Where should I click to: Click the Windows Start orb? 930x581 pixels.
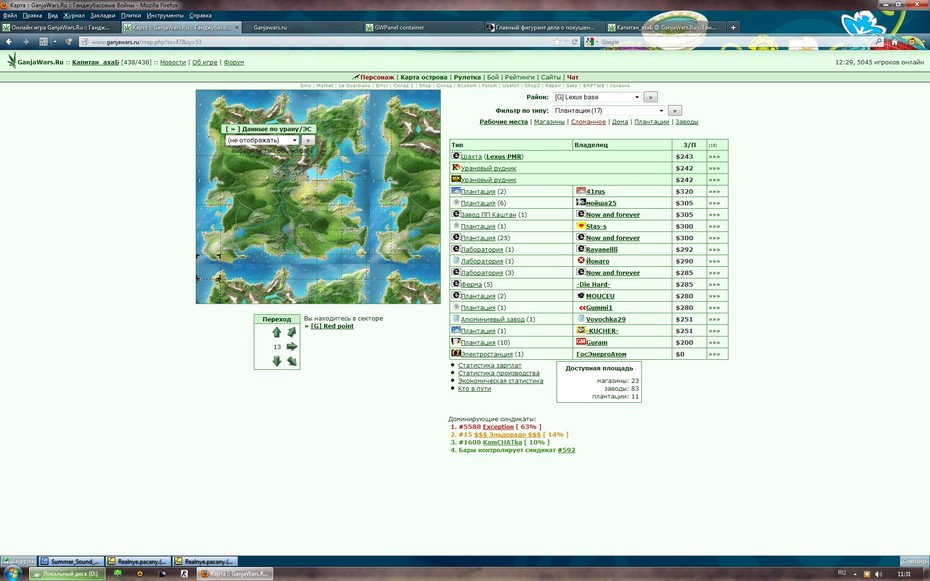[13, 573]
